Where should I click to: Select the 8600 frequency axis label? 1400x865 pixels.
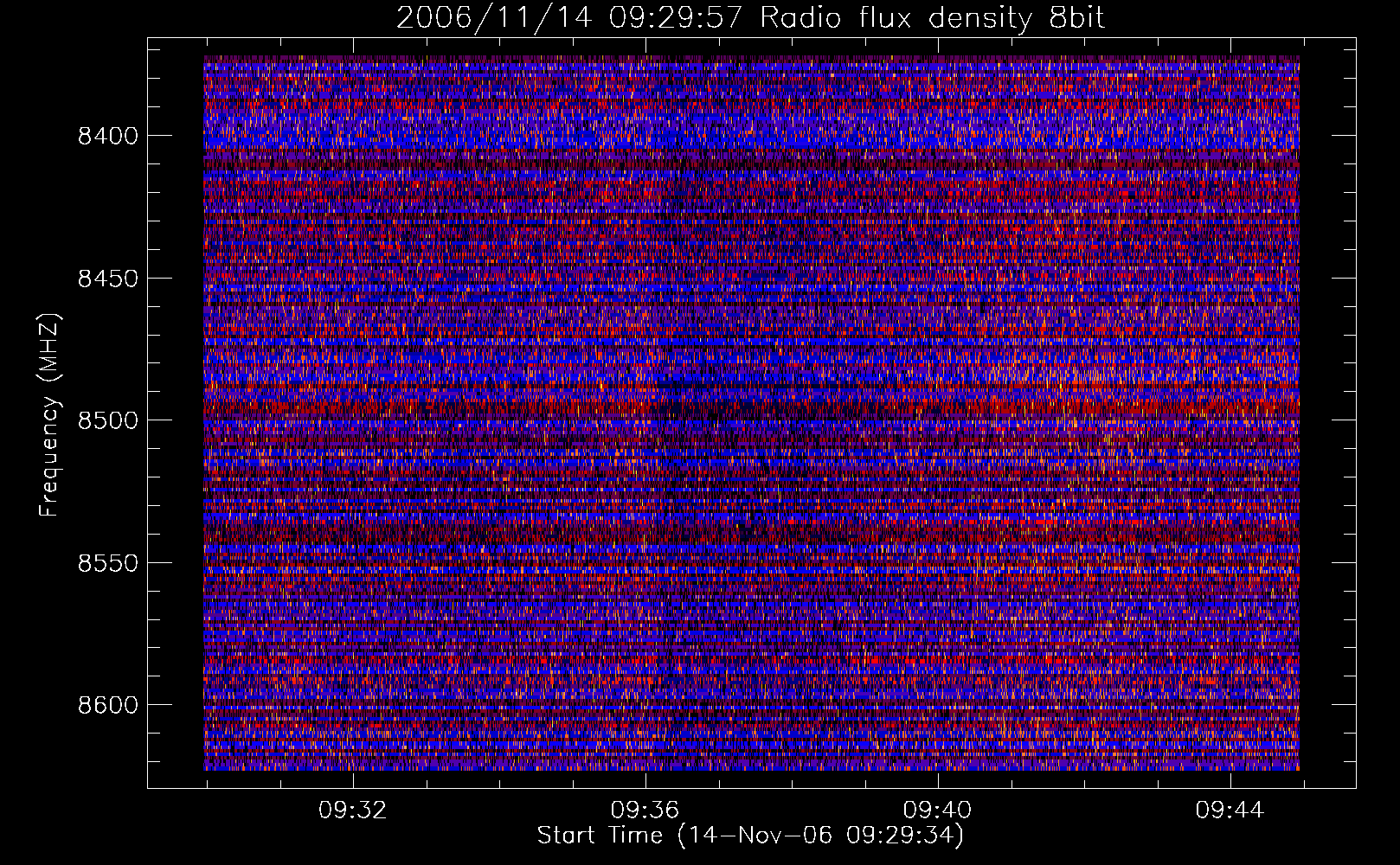point(108,705)
